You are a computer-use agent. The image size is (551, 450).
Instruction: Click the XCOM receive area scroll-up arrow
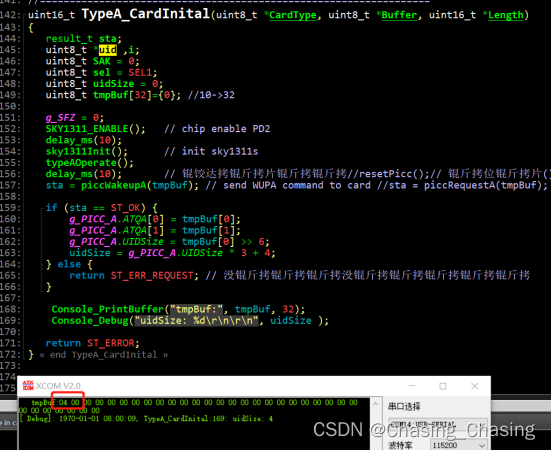click(375, 404)
